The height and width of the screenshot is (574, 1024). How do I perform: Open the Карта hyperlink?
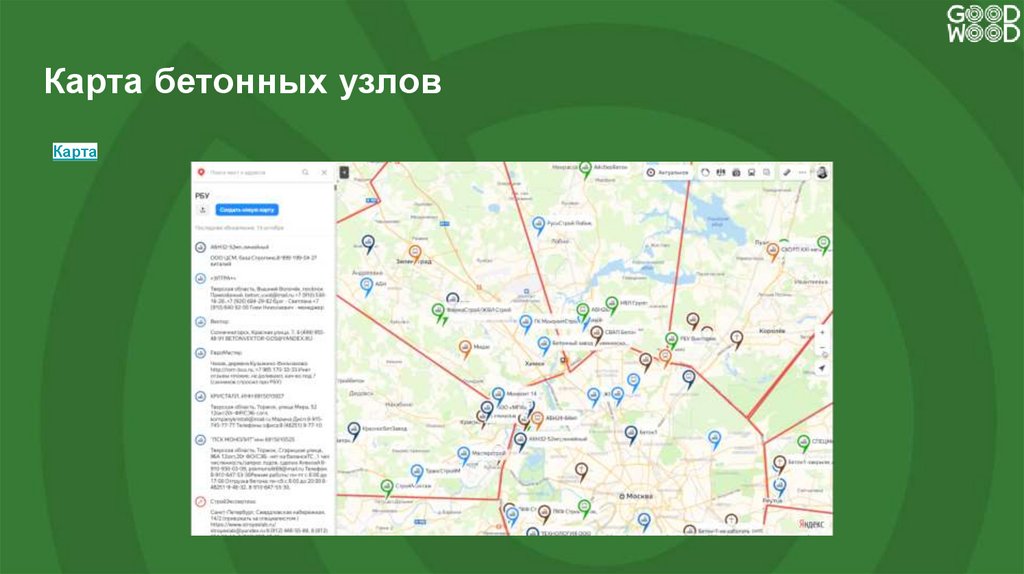point(74,151)
